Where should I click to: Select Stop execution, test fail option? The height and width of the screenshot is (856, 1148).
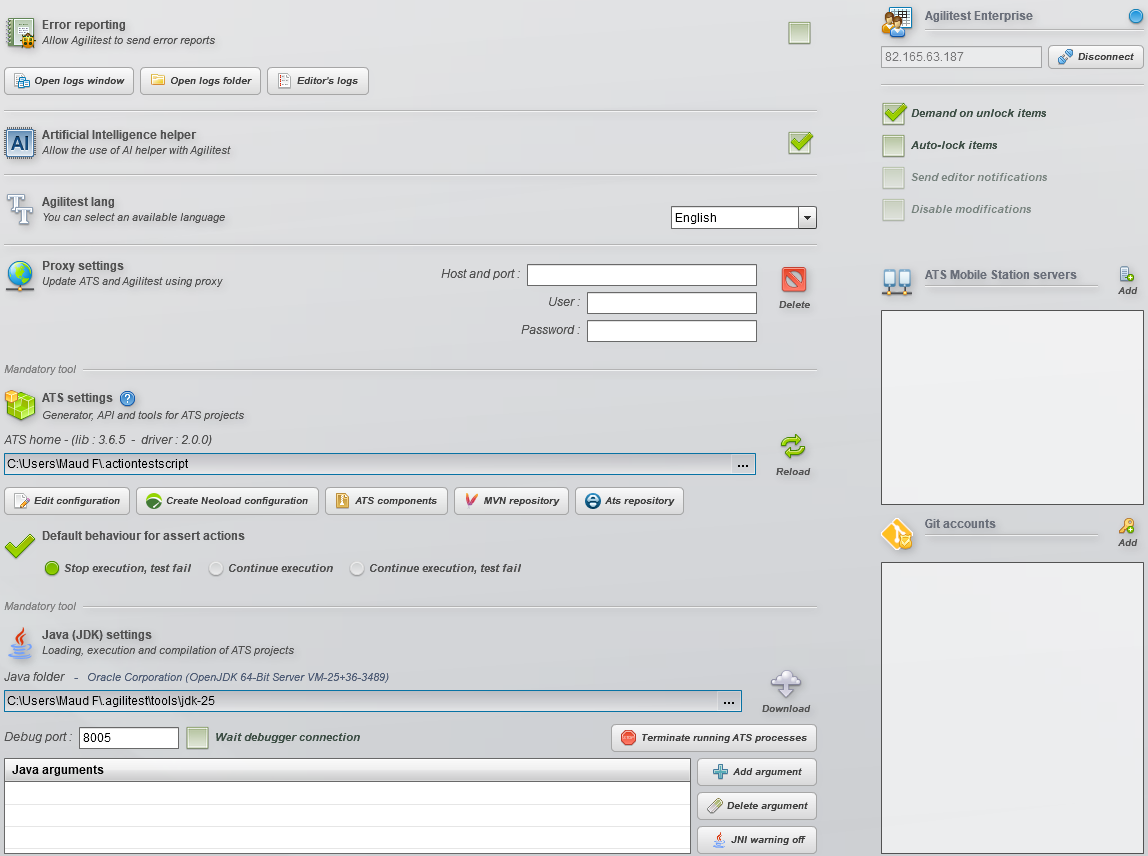(x=52, y=568)
